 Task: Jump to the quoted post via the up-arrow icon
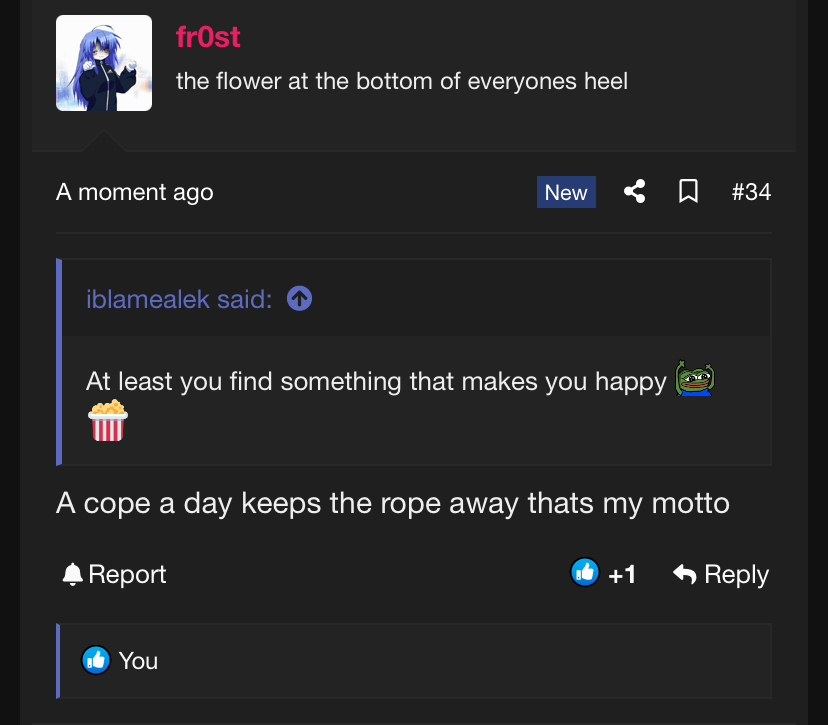point(299,298)
